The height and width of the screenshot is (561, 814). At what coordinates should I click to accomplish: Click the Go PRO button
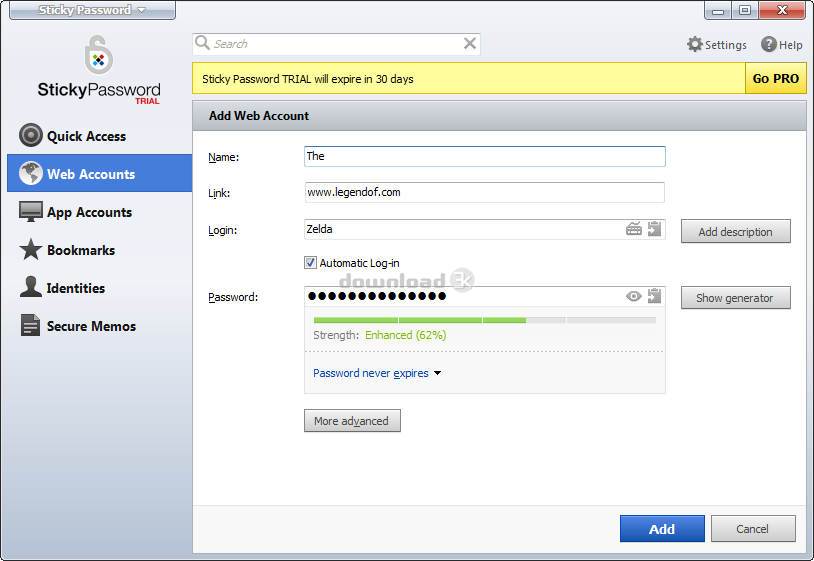(x=776, y=78)
